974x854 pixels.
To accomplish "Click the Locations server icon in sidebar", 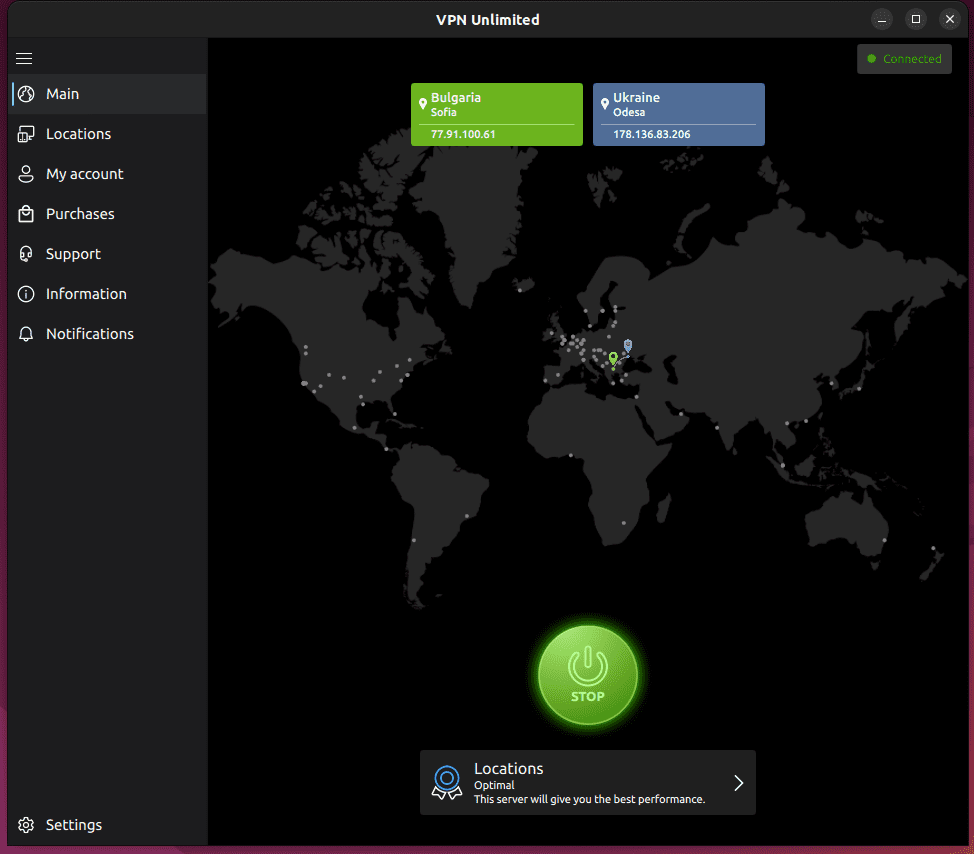I will pos(26,134).
